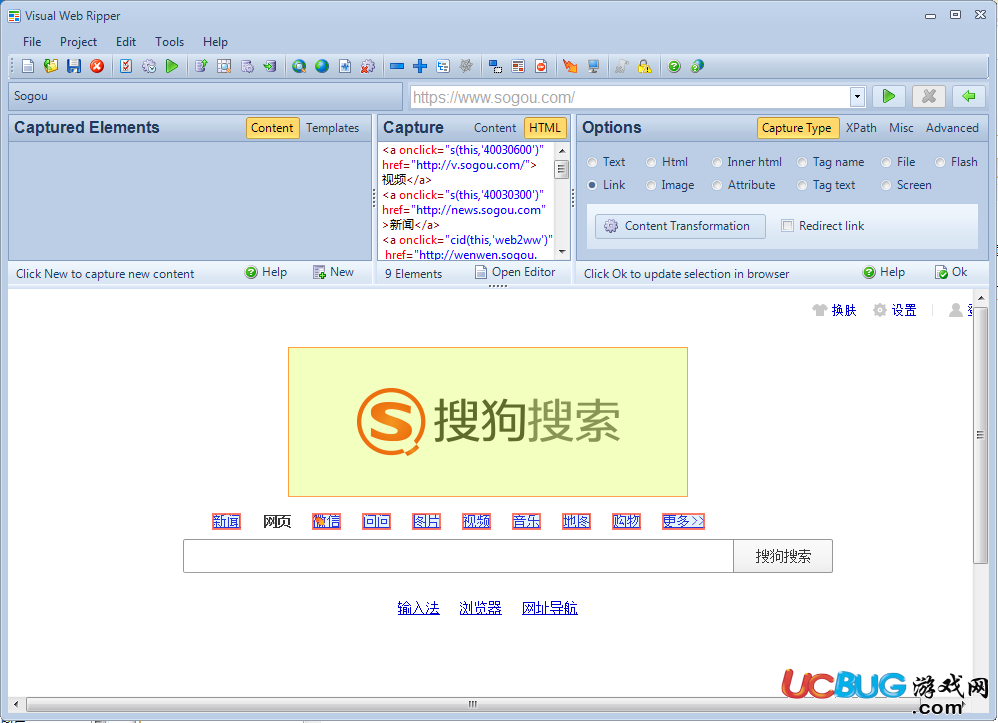Open the Project menu
This screenshot has width=998, height=723.
pyautogui.click(x=78, y=42)
